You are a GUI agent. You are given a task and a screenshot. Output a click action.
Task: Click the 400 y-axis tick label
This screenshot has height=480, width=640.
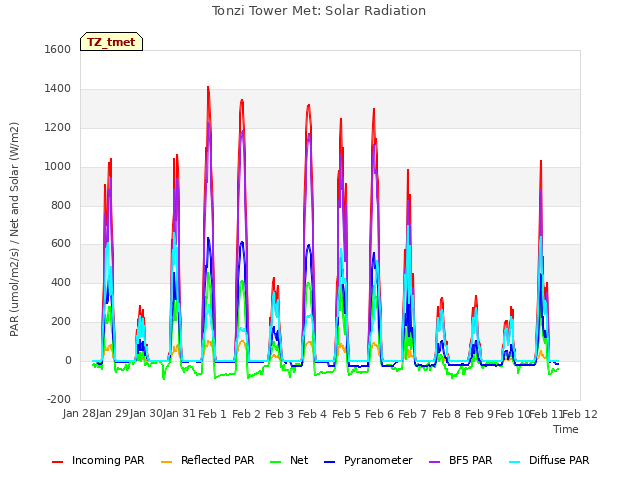61,282
